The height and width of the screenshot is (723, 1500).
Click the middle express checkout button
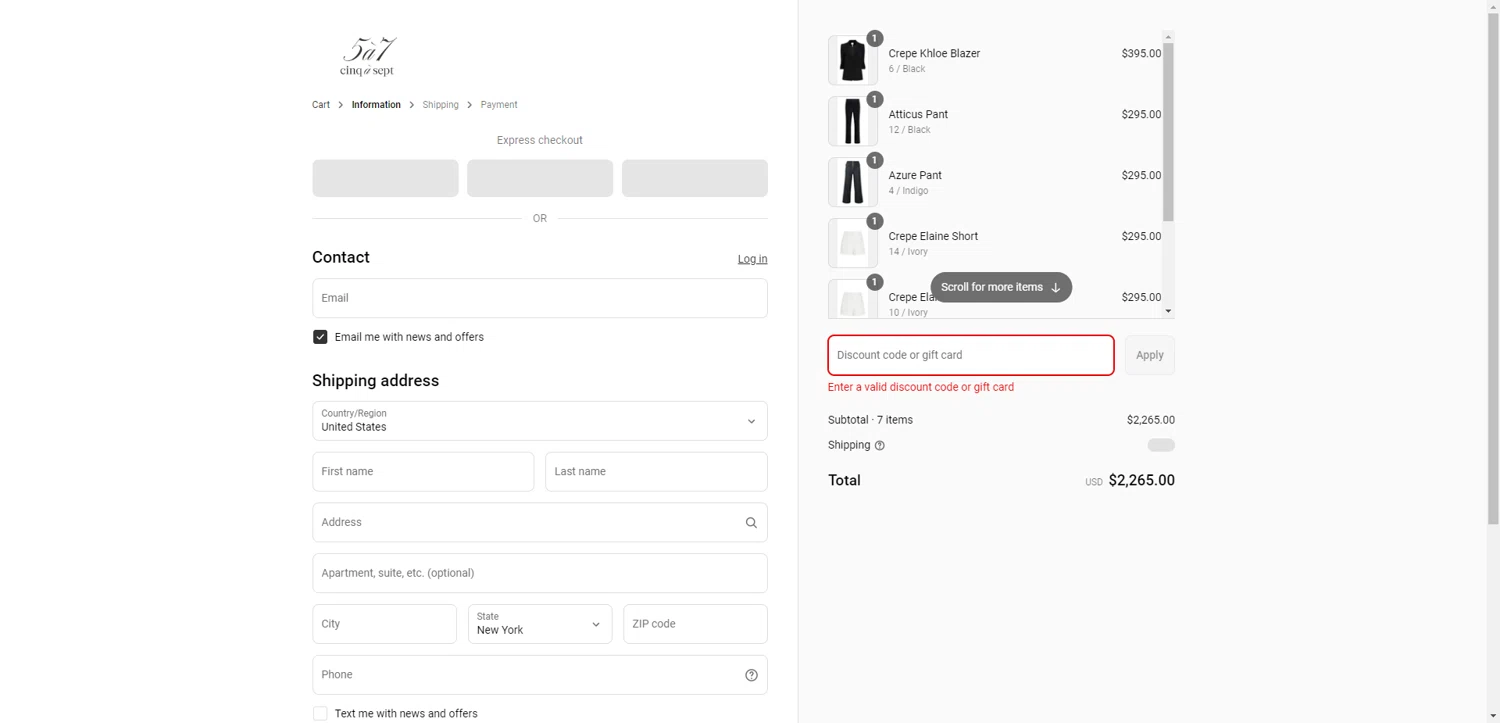[x=540, y=178]
